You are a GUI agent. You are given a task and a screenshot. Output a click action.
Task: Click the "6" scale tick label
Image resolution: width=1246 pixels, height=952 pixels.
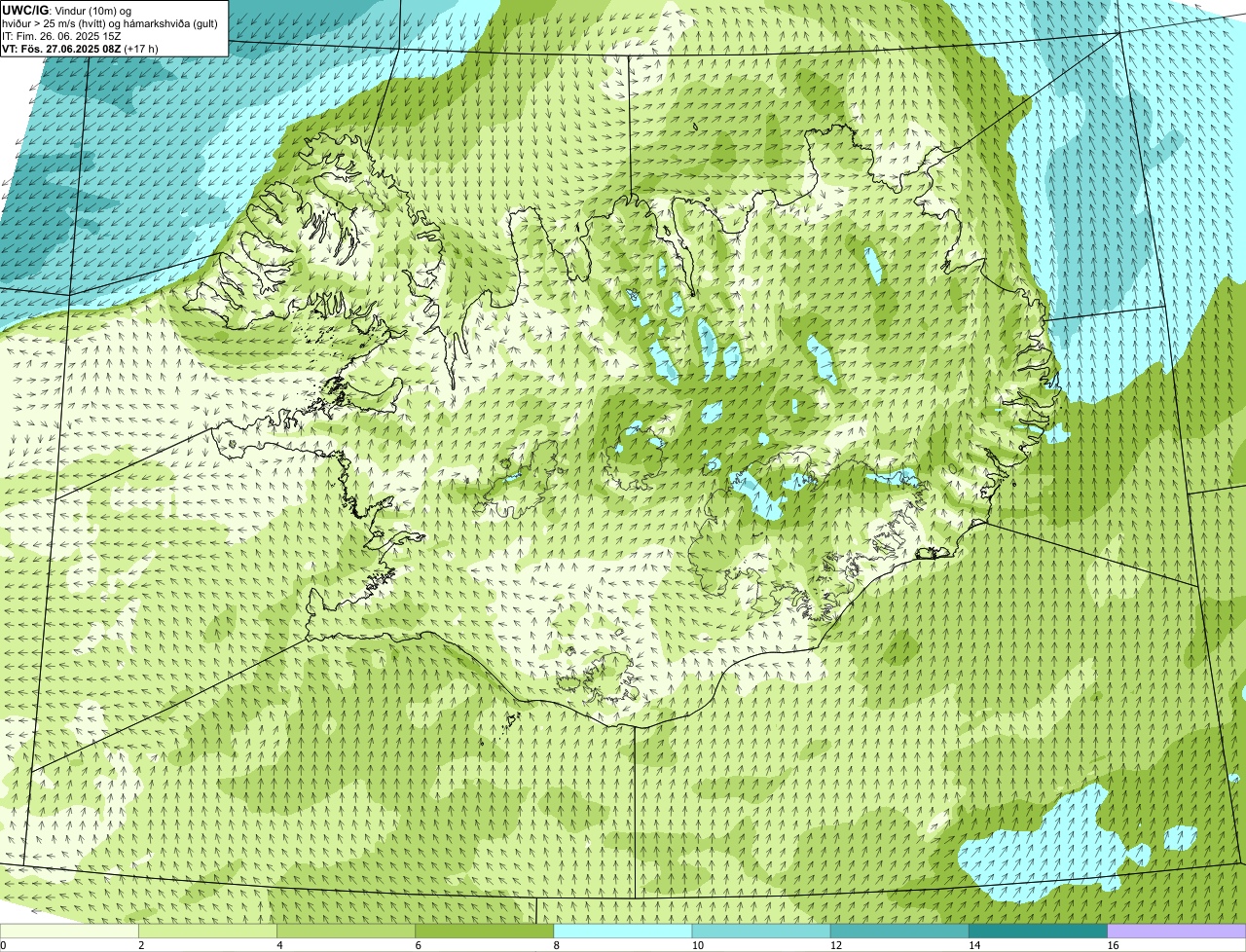[x=418, y=945]
